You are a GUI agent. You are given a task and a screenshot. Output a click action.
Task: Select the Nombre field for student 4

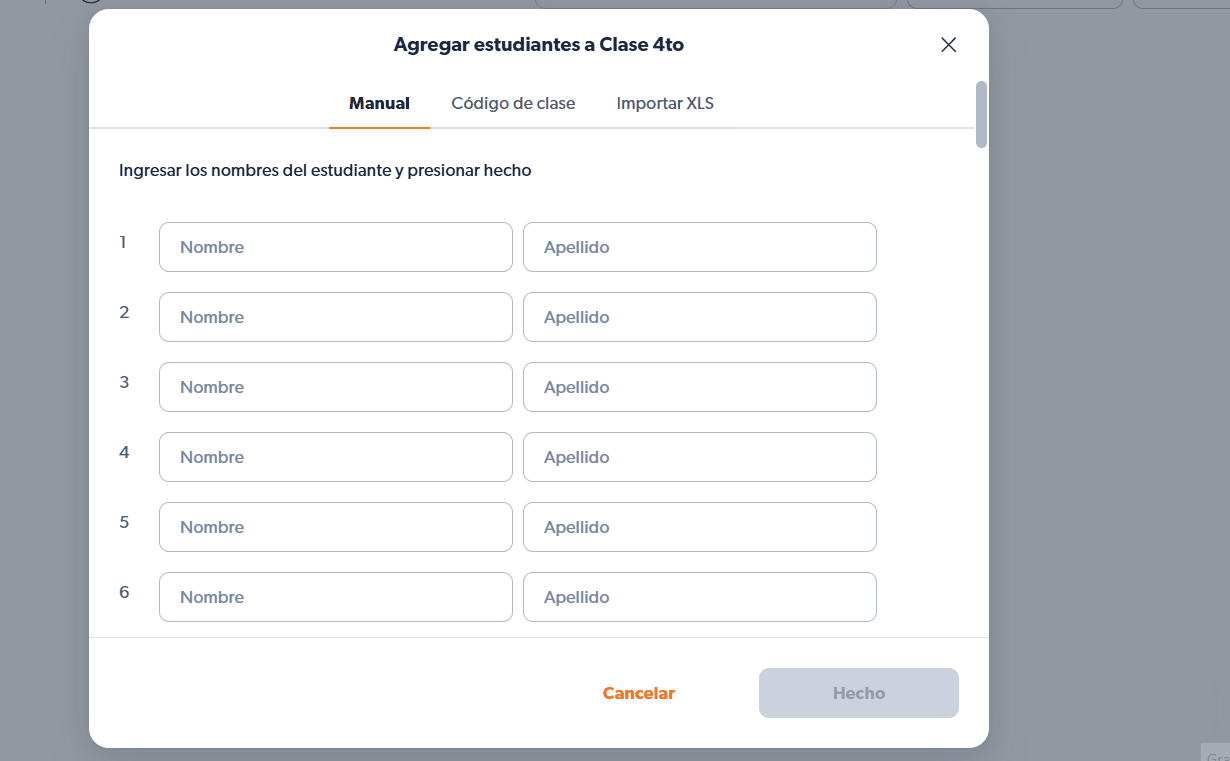[x=335, y=457]
